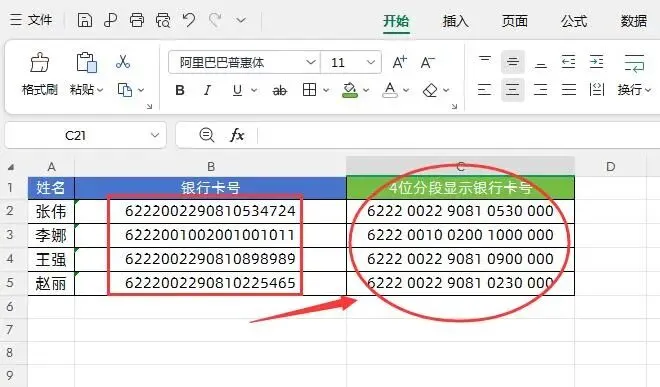The width and height of the screenshot is (660, 387).
Task: Click cell with 6222 0010 0200 1000 000
Action: pyautogui.click(x=460, y=235)
